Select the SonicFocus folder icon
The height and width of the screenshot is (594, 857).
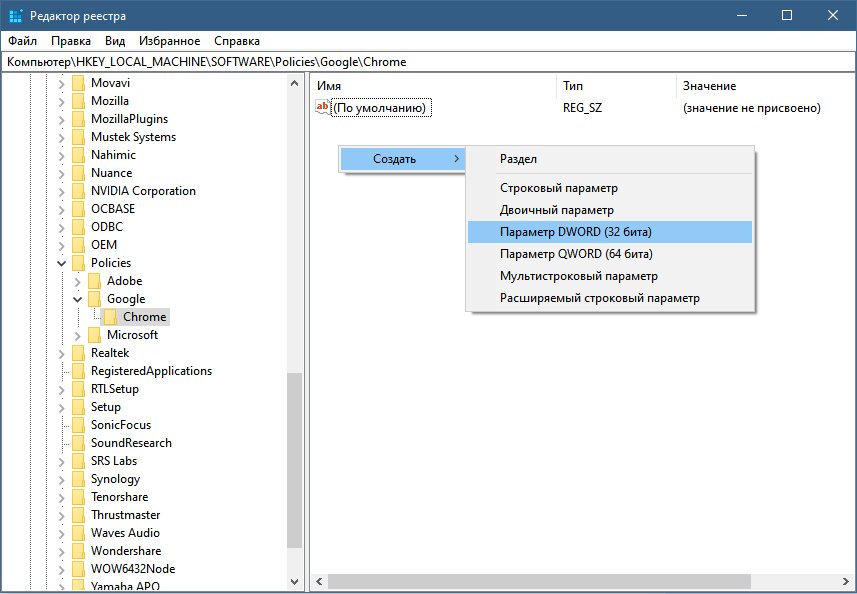coord(79,426)
